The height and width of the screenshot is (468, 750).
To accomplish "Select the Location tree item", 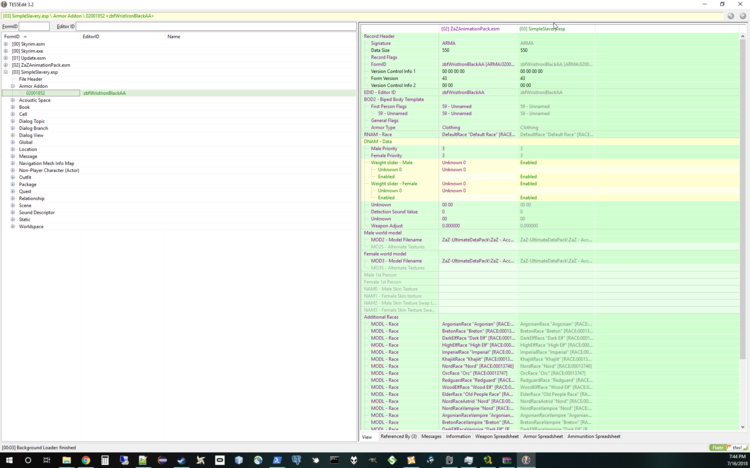I will [x=28, y=149].
